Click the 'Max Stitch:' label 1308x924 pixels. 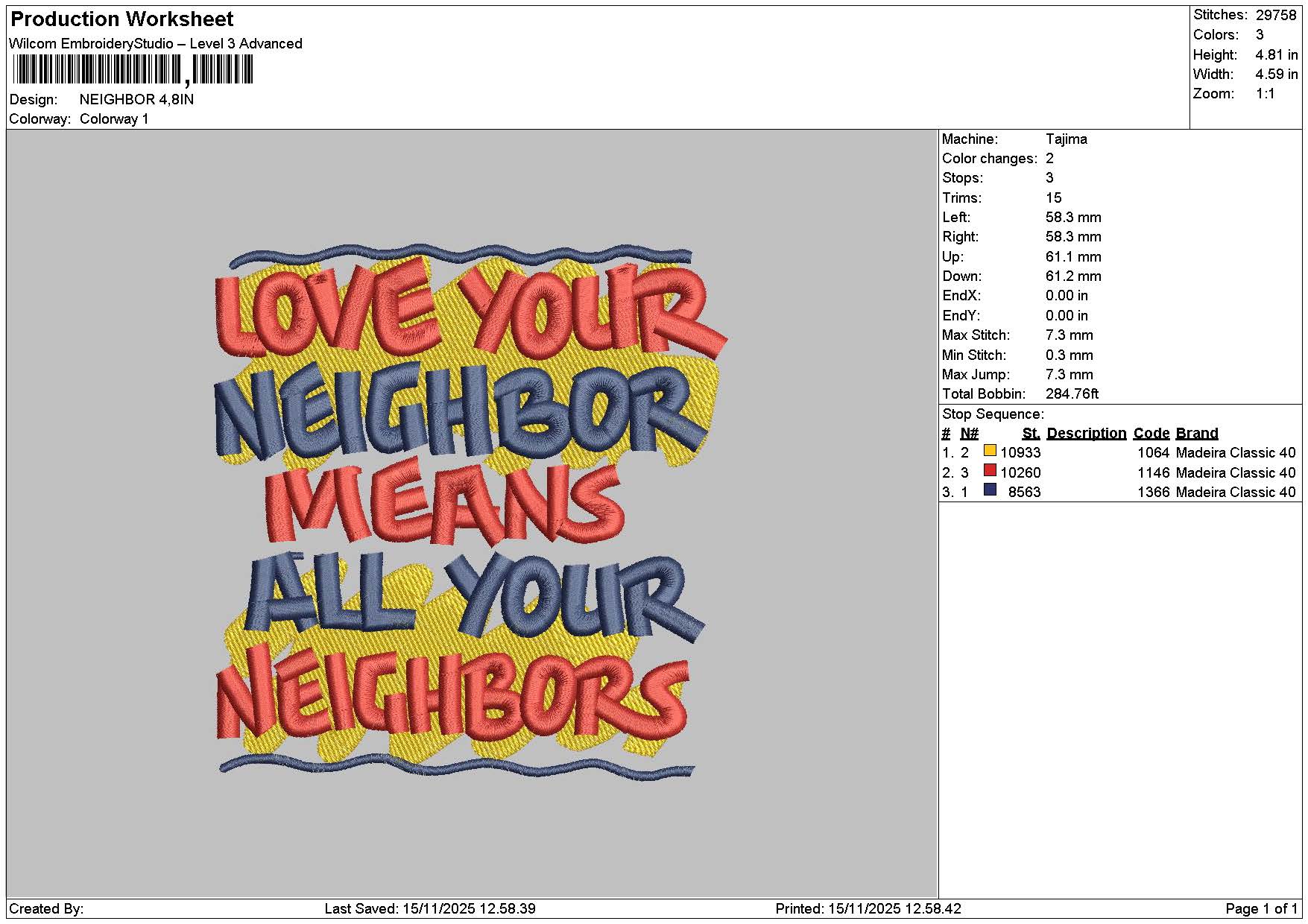click(x=976, y=335)
